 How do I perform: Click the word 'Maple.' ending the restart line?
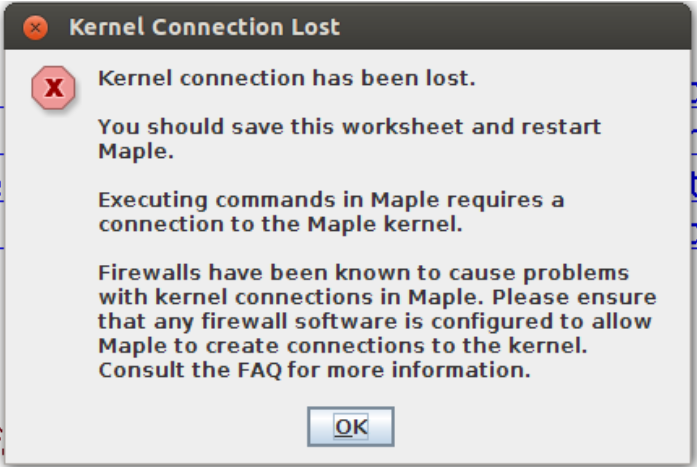(x=136, y=152)
